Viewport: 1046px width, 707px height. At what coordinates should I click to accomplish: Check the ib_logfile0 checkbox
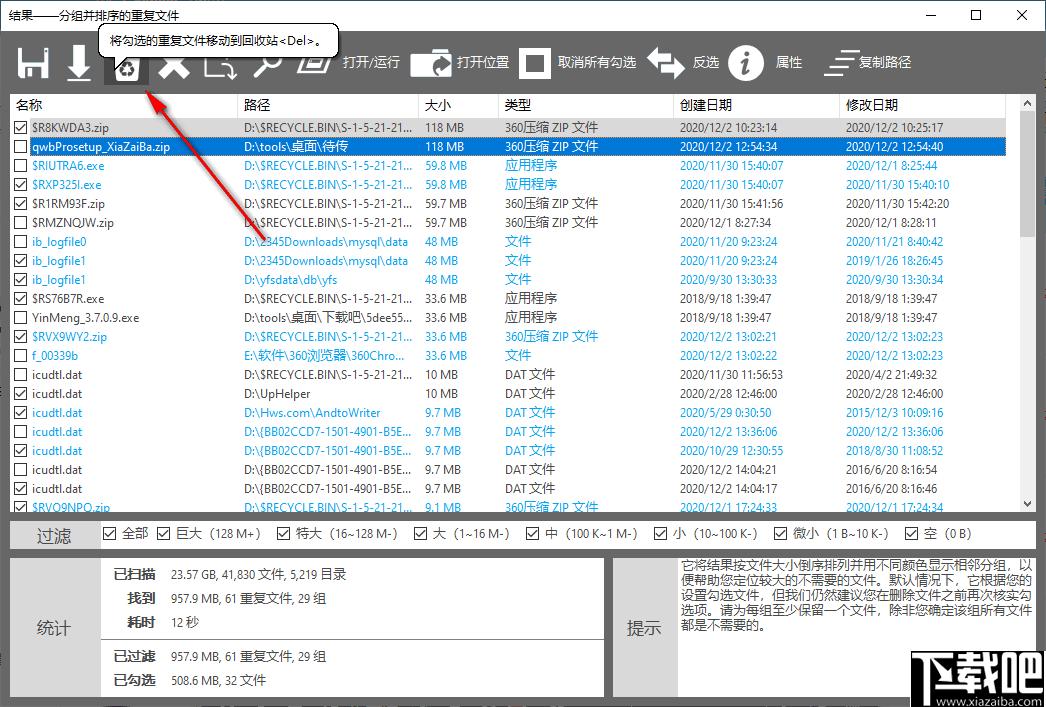21,241
